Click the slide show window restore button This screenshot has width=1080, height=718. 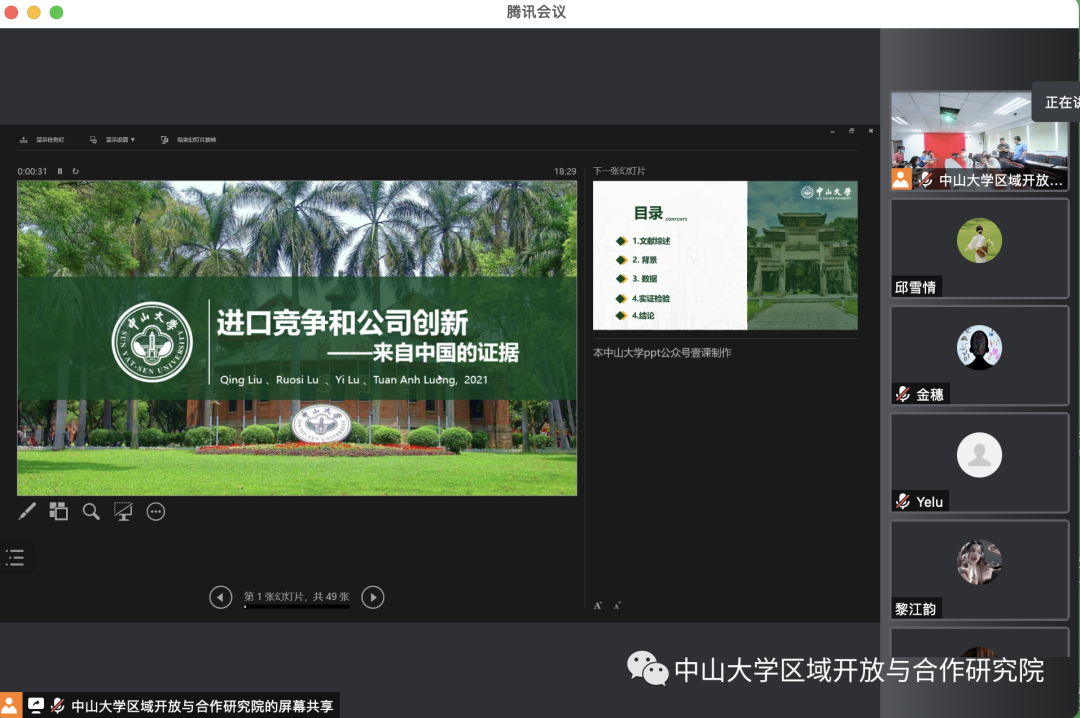(851, 130)
